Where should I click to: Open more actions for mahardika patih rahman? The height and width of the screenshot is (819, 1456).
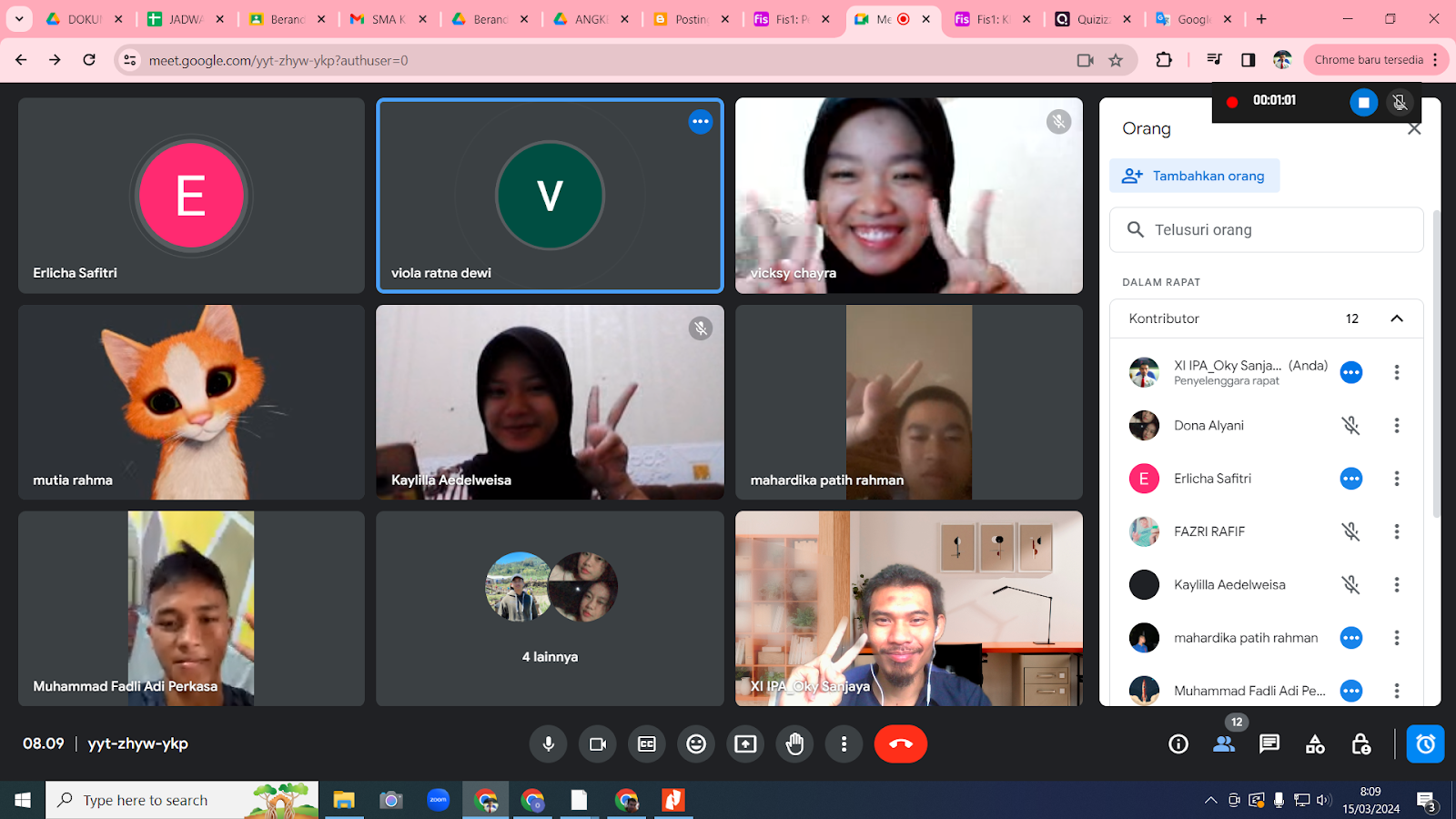1397,638
